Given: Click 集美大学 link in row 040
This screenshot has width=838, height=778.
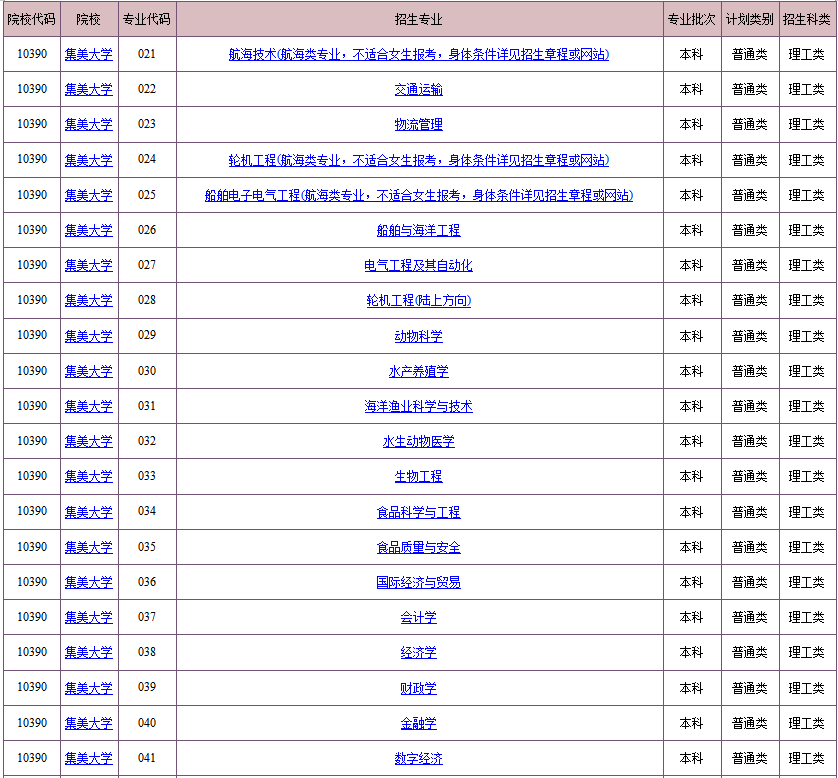Looking at the screenshot, I should (x=89, y=723).
